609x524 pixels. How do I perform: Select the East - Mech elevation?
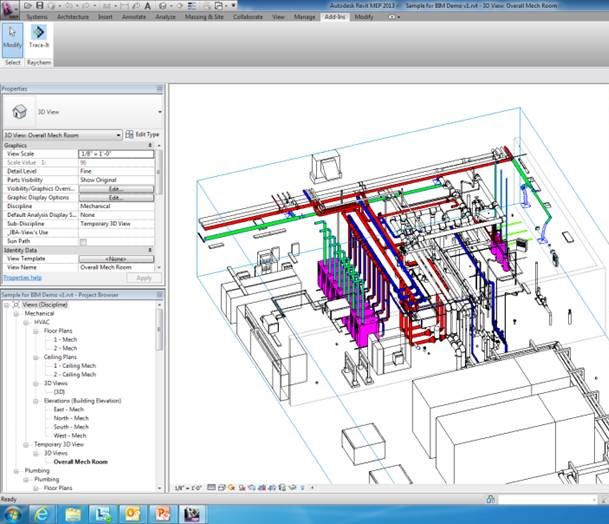click(x=69, y=410)
